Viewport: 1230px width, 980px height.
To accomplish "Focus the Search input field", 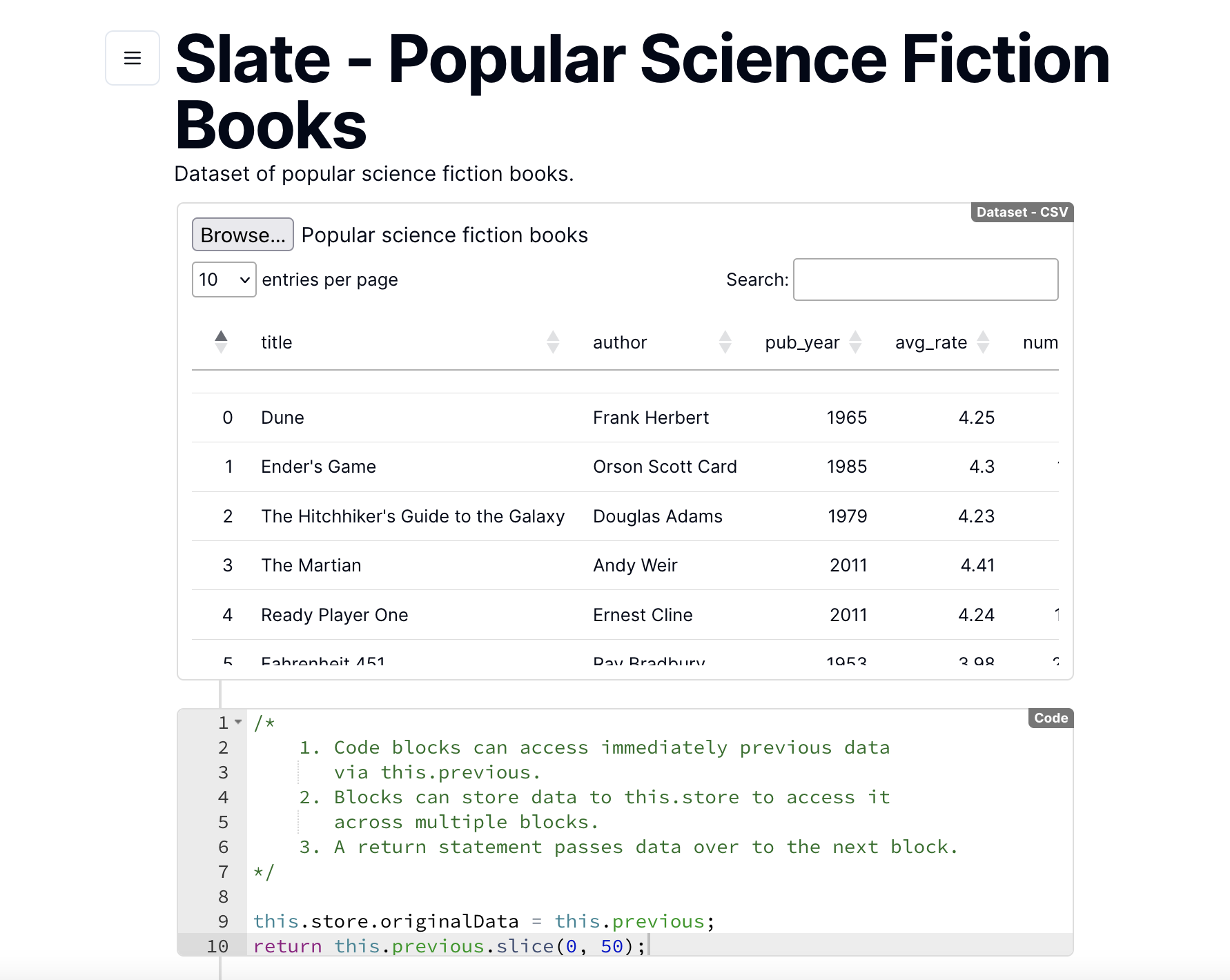I will tap(926, 280).
